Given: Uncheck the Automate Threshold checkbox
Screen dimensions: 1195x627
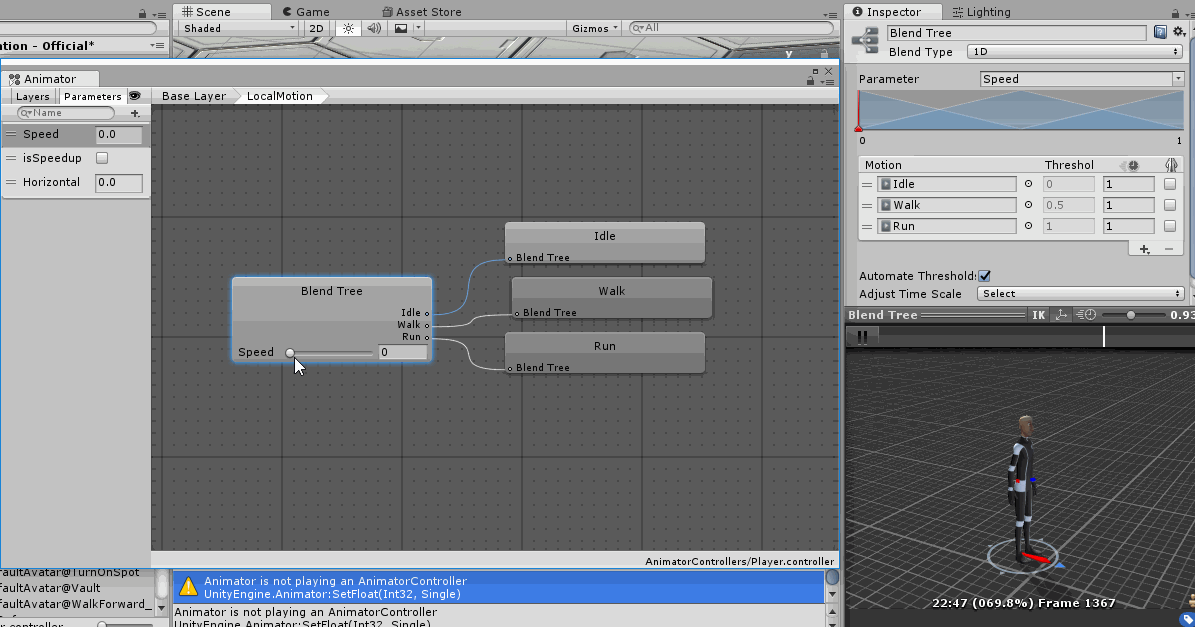Looking at the screenshot, I should [984, 276].
